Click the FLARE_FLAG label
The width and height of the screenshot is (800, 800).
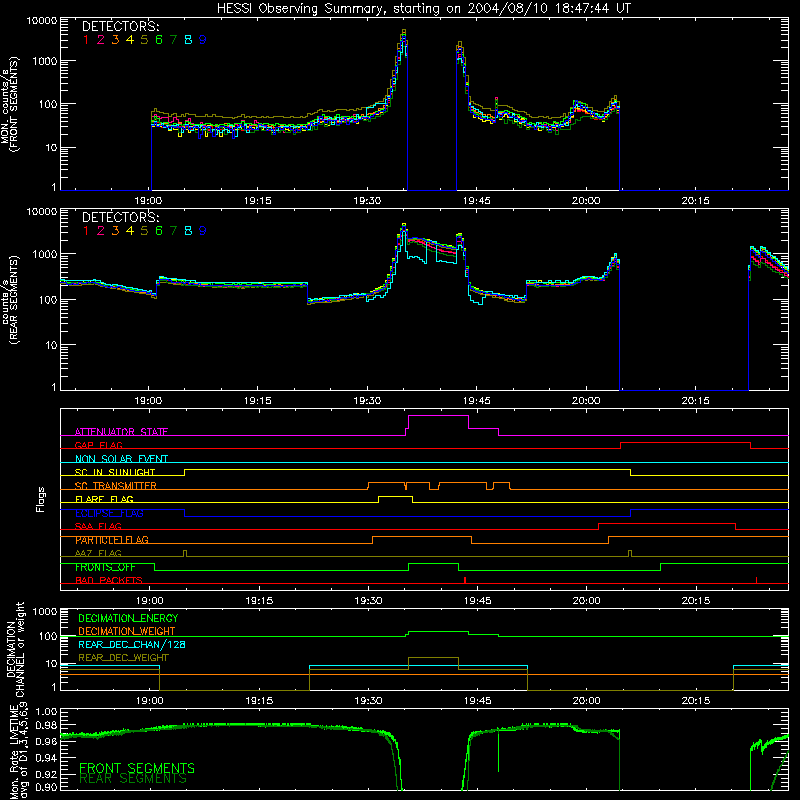click(104, 499)
